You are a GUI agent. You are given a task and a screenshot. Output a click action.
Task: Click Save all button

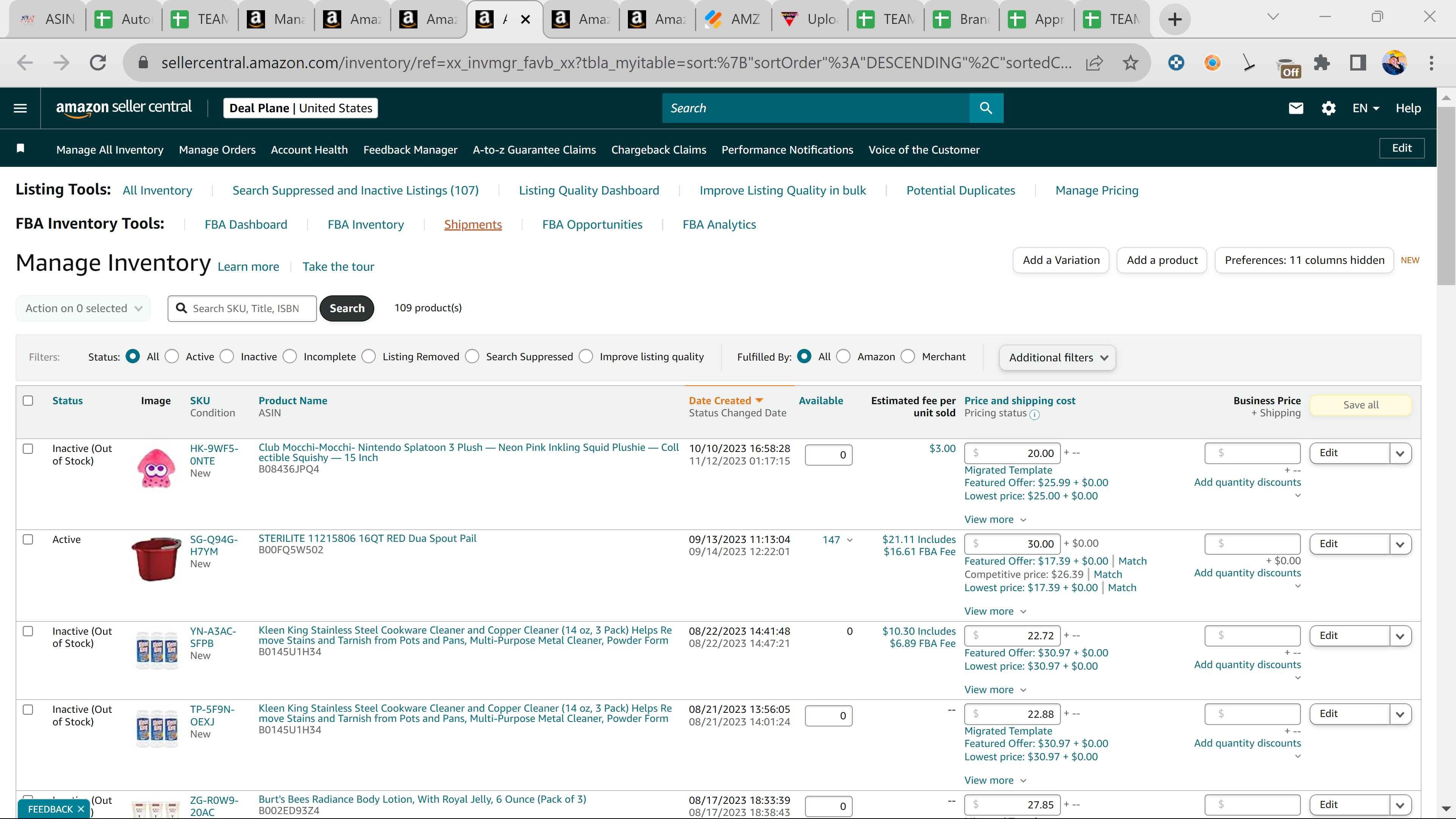[1360, 405]
